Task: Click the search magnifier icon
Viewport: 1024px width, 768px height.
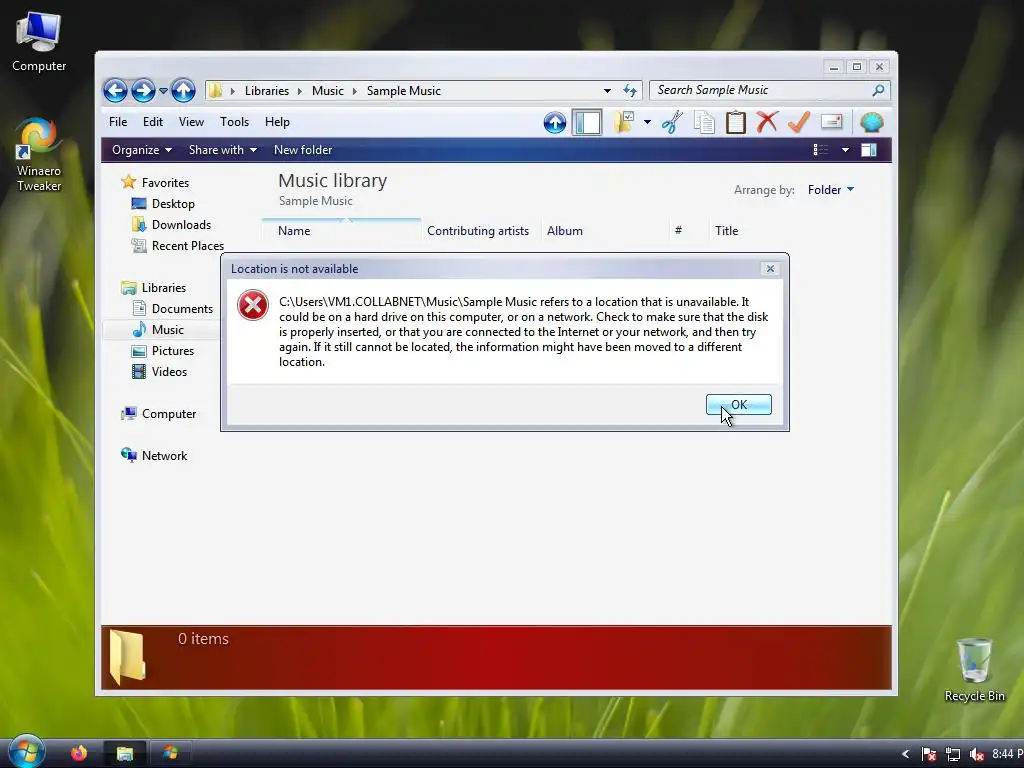Action: point(878,90)
